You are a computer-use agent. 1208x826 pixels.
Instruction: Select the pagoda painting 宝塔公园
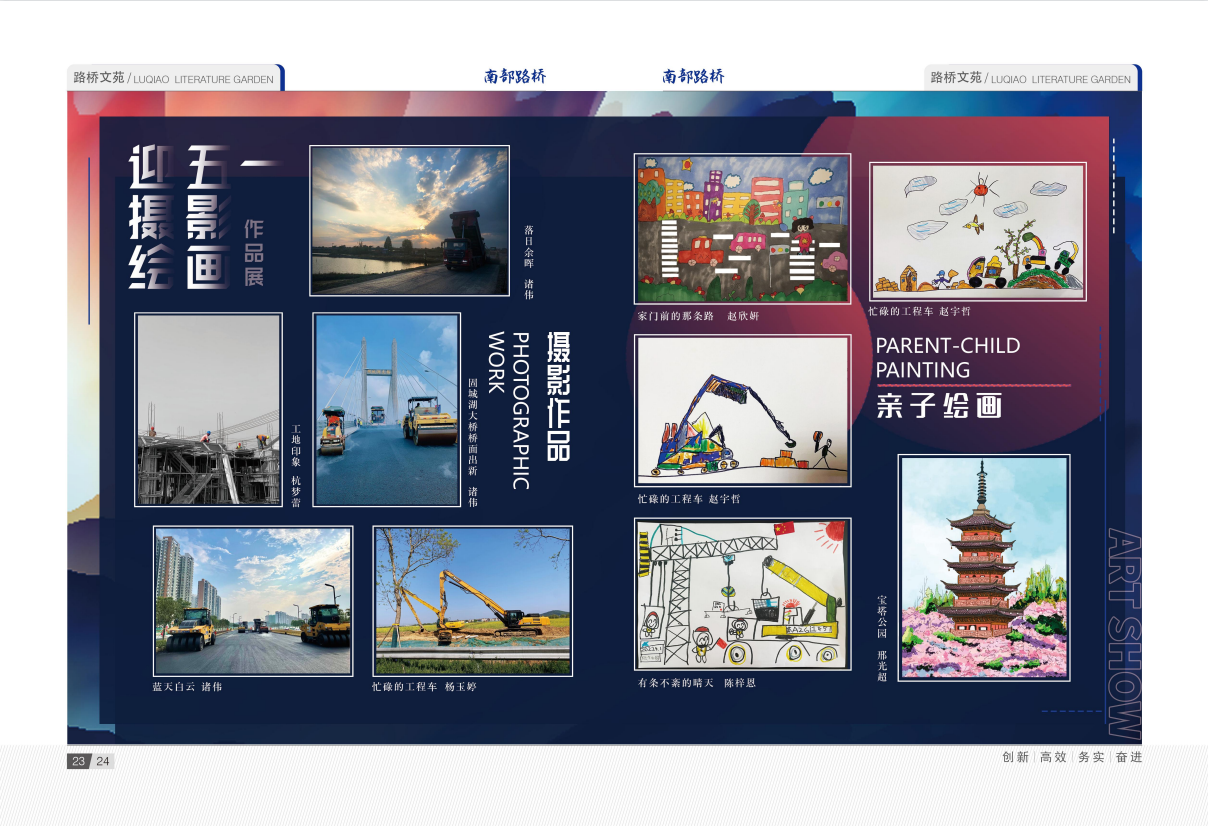984,568
